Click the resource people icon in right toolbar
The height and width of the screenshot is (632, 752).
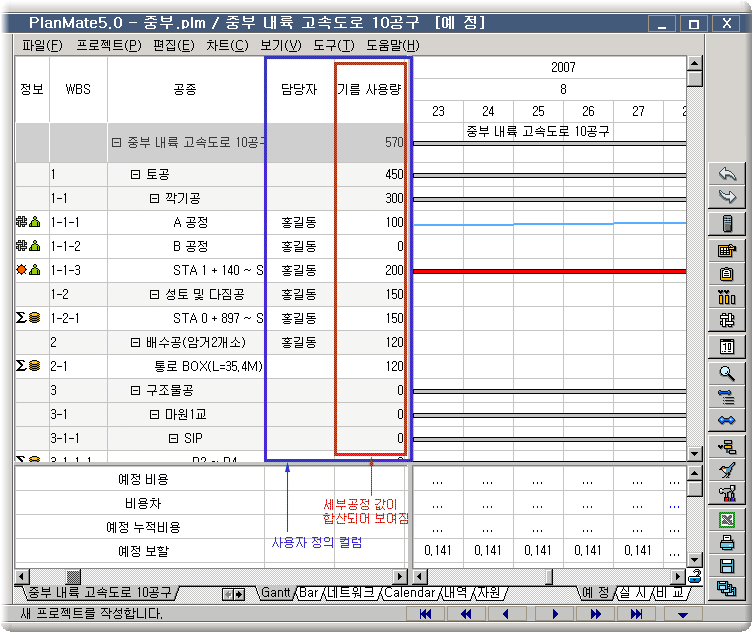[x=727, y=297]
